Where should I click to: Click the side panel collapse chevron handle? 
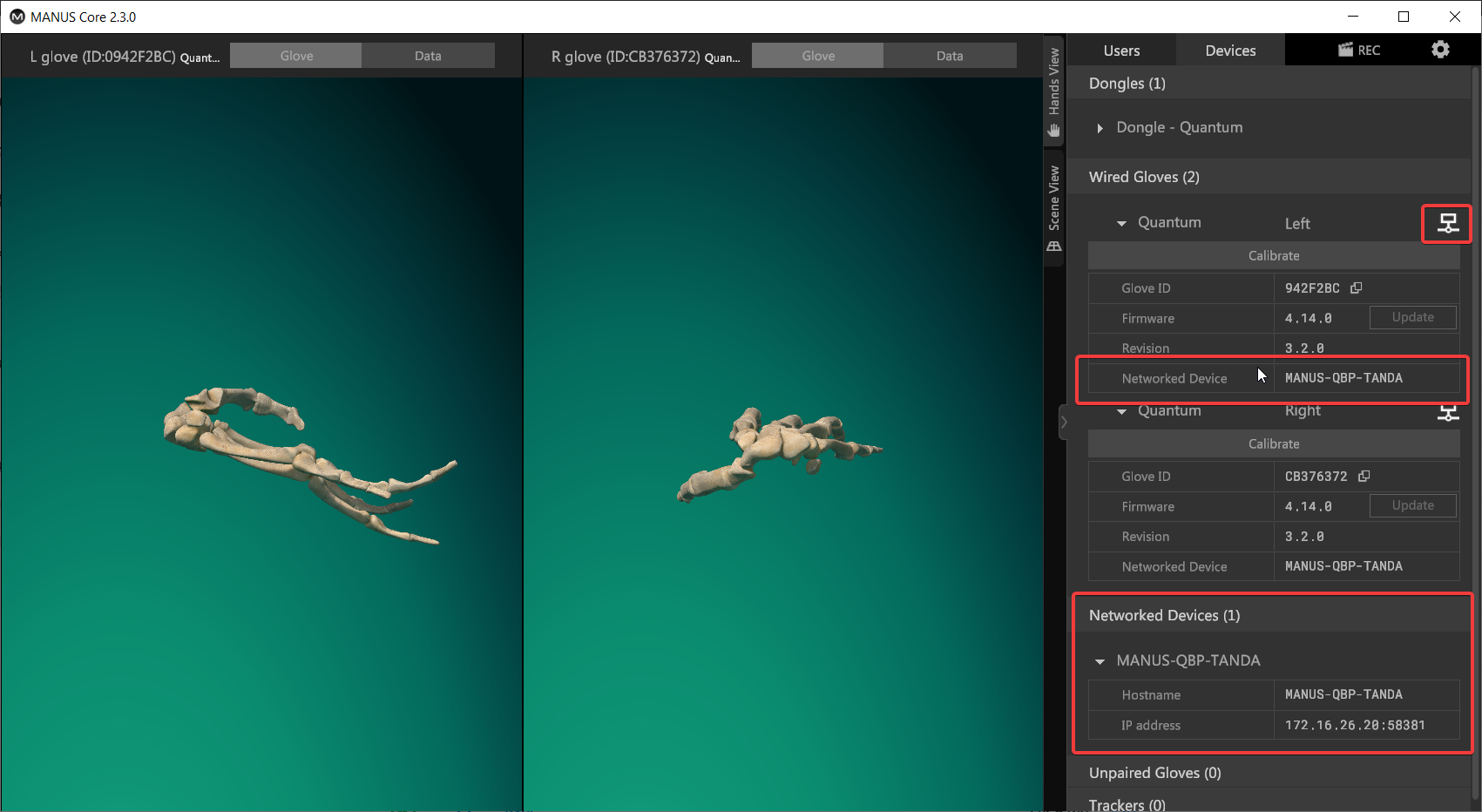click(x=1063, y=423)
